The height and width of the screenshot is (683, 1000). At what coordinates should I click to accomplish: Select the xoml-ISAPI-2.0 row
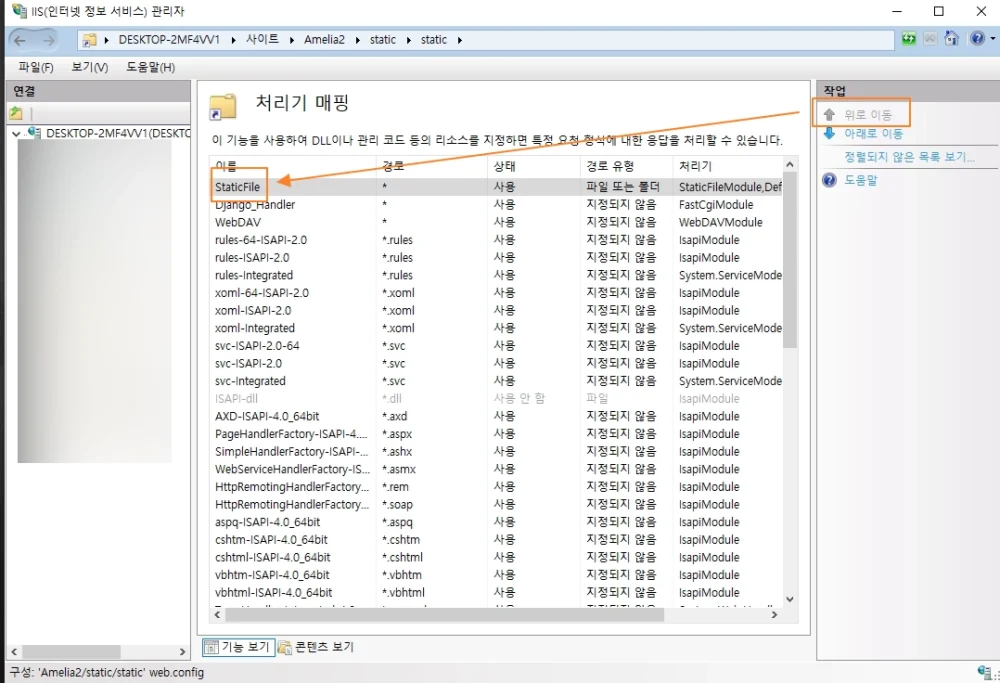(496, 311)
